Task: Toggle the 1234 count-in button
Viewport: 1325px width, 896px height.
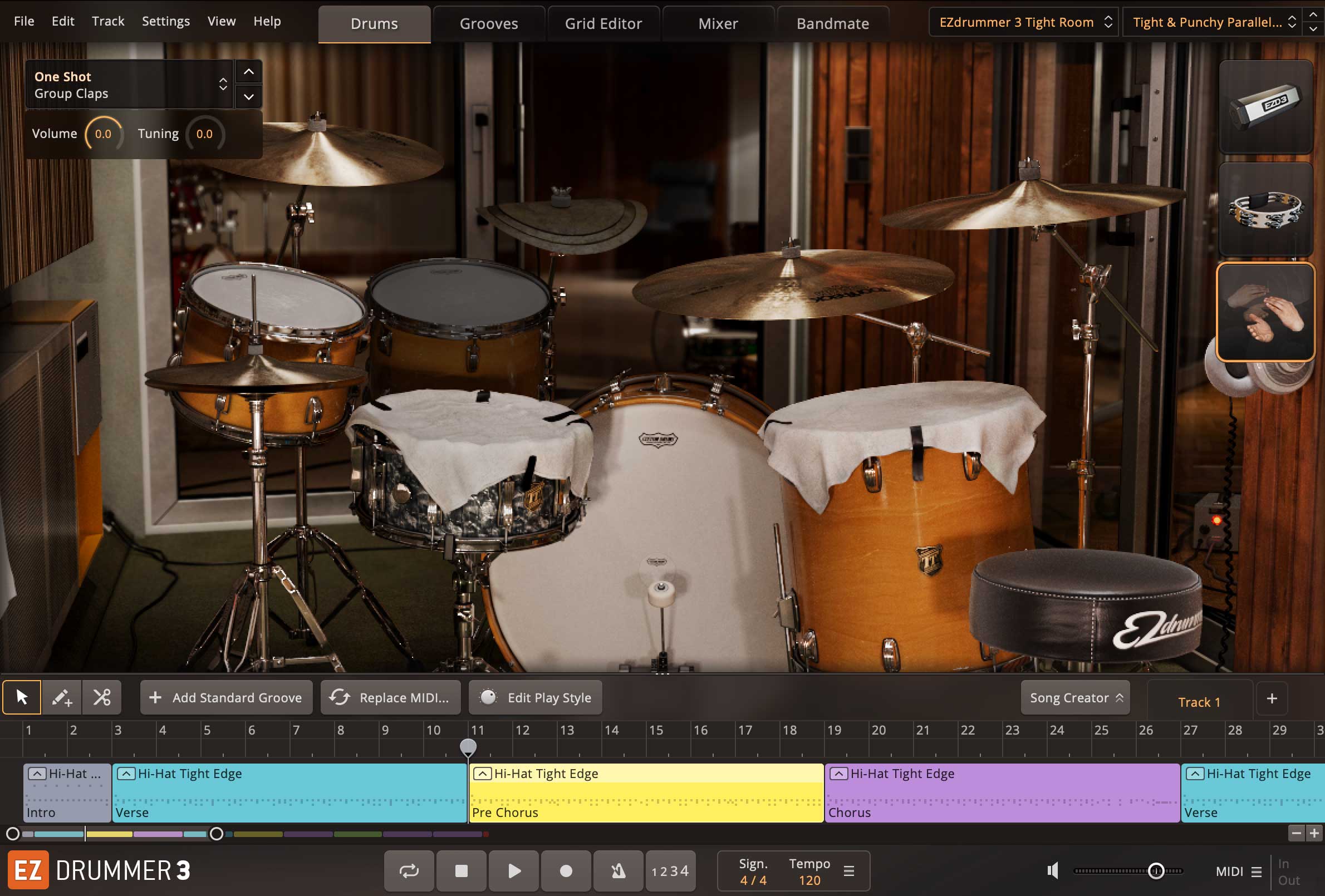Action: tap(670, 870)
